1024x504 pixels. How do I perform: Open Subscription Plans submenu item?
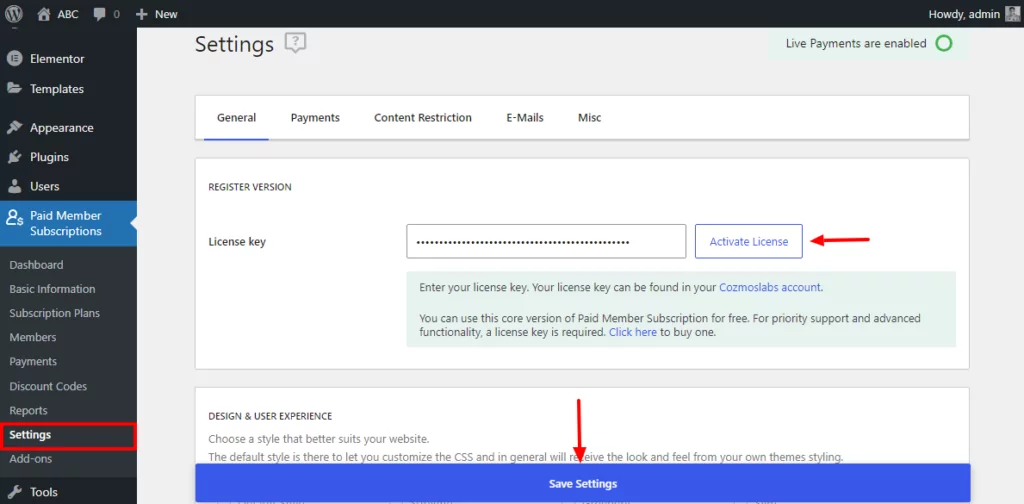click(x=55, y=313)
